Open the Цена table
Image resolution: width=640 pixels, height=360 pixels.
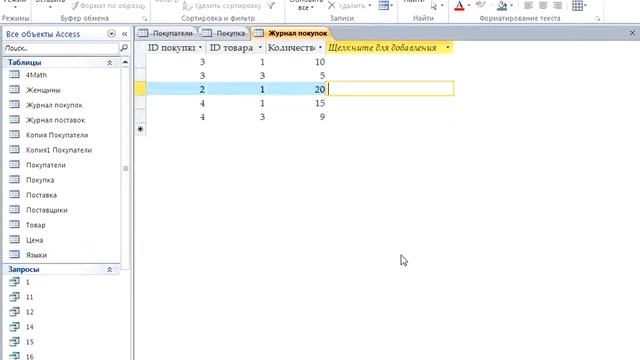[34, 240]
